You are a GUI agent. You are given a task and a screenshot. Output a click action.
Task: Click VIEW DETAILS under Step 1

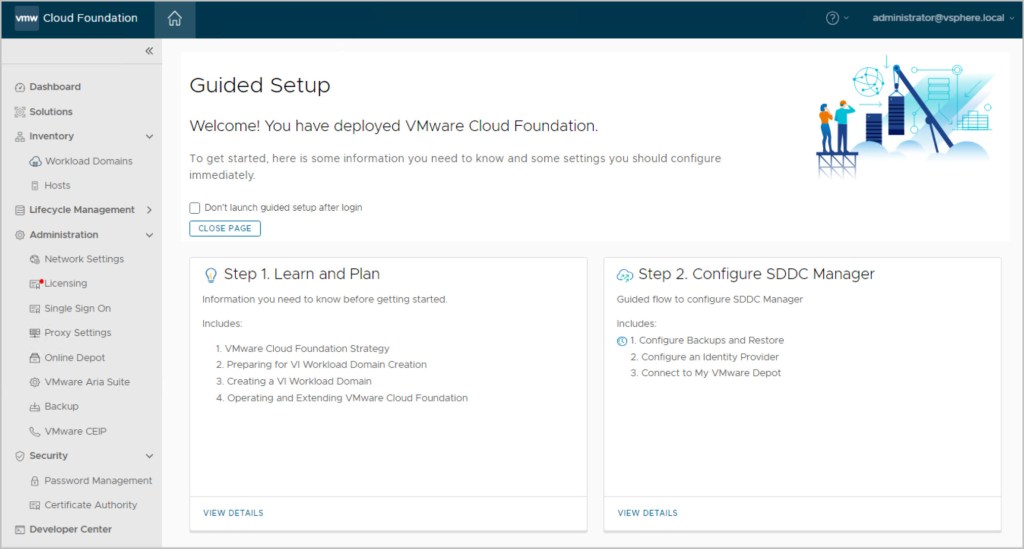click(x=233, y=513)
